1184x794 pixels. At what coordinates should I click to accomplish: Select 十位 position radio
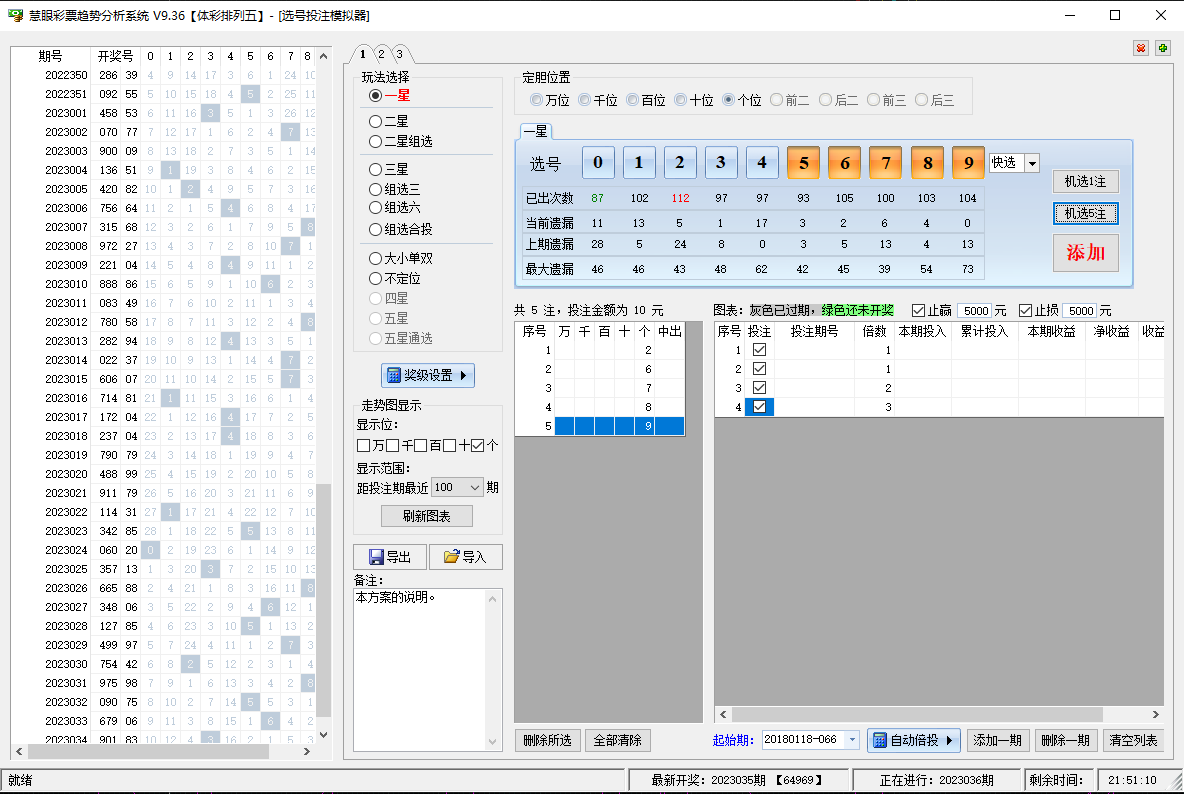click(694, 100)
